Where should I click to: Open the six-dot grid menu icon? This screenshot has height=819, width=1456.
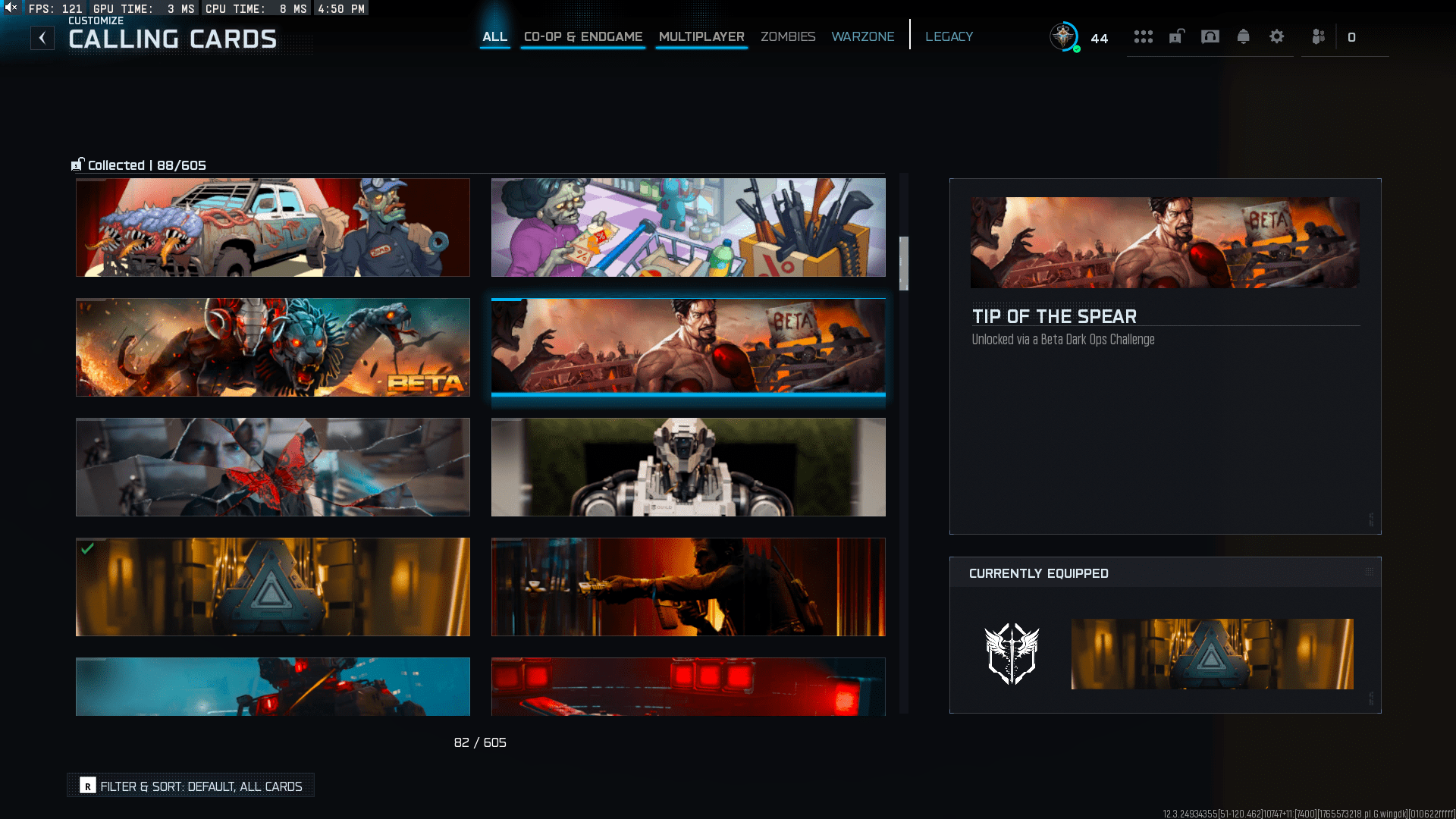(x=1143, y=36)
